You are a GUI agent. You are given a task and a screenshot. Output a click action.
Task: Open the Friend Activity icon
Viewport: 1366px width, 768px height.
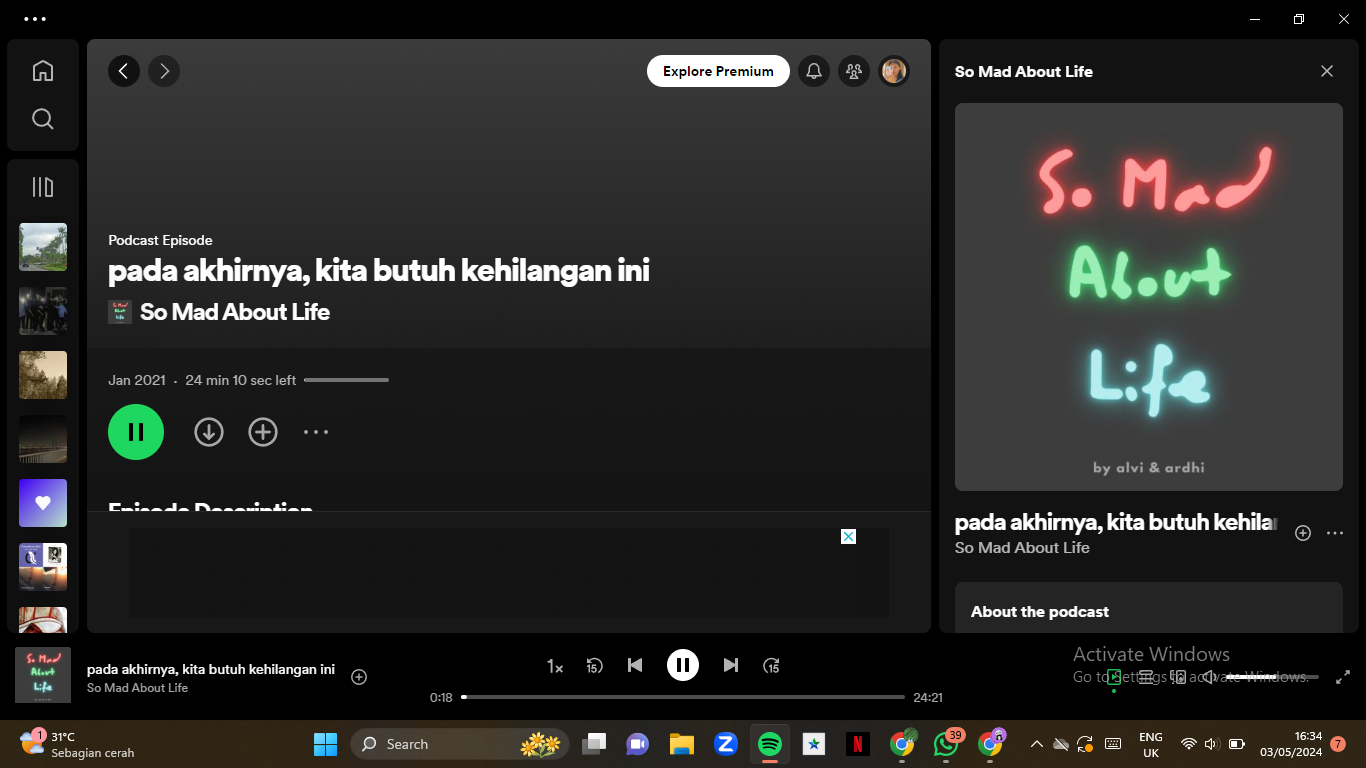click(854, 71)
